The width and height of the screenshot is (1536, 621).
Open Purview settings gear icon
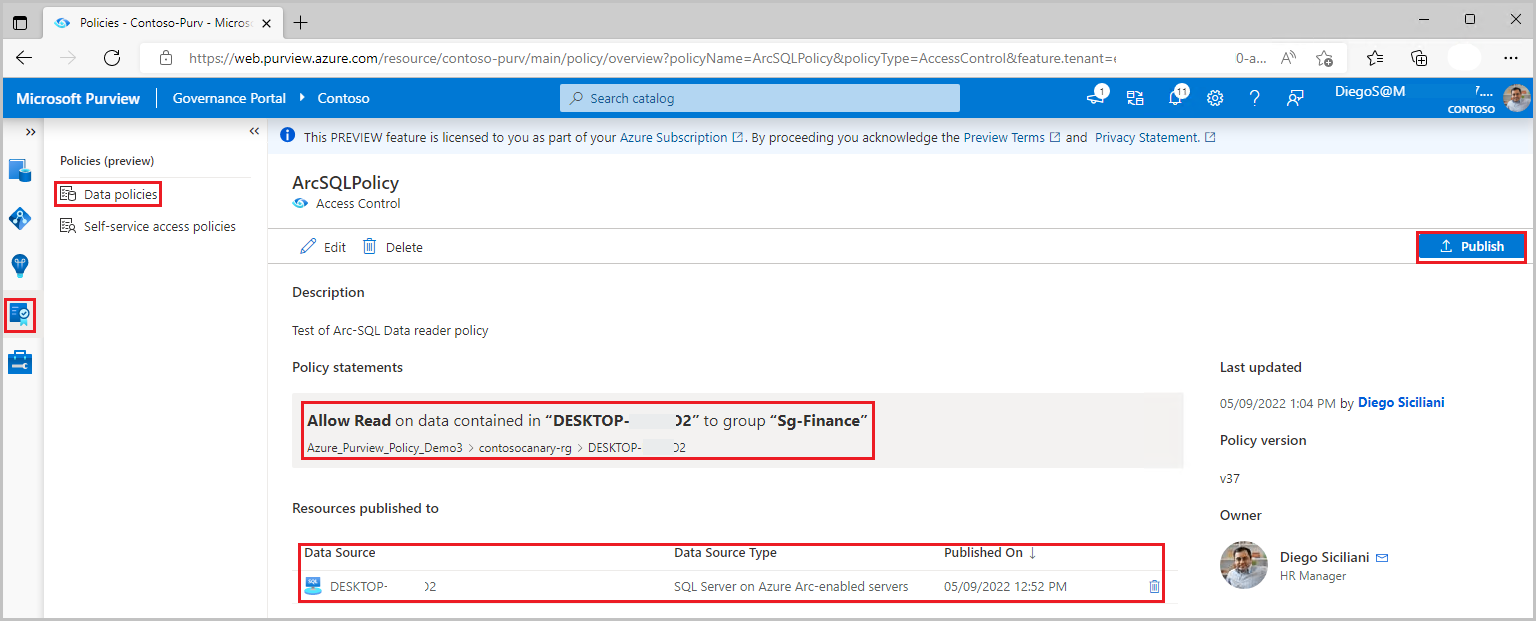pos(1214,97)
